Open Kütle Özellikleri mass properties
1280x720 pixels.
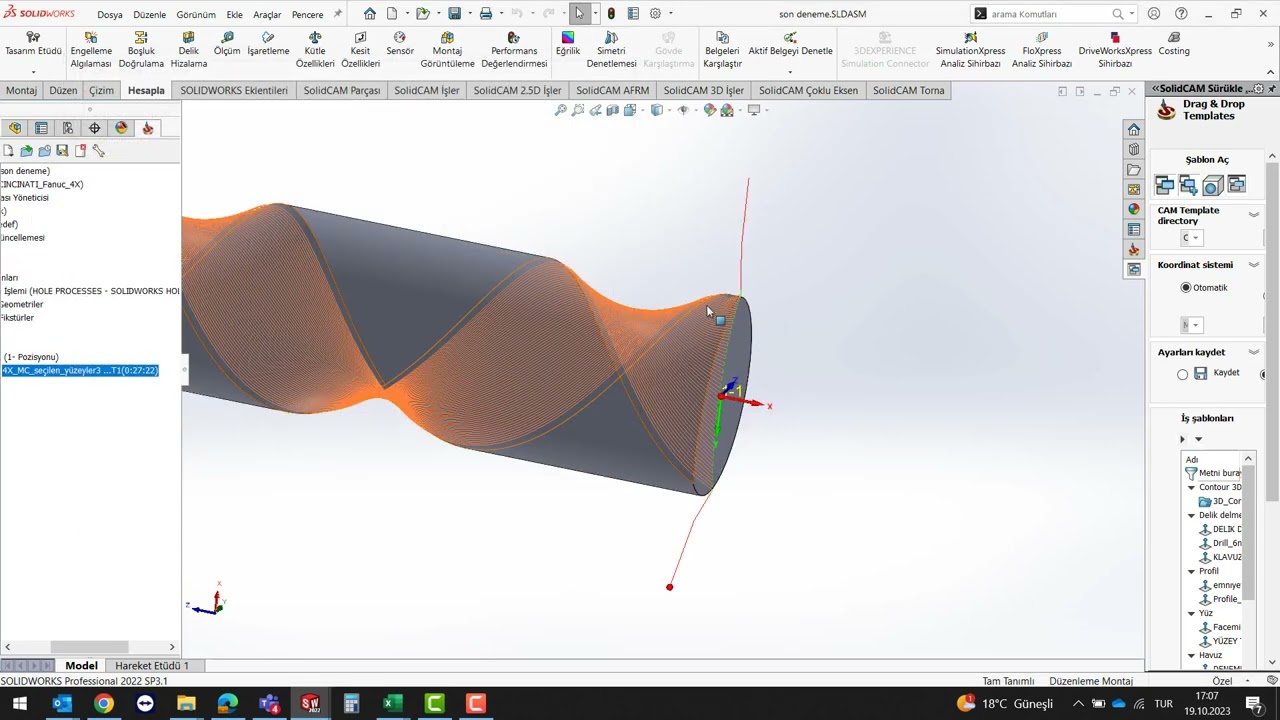(x=315, y=50)
